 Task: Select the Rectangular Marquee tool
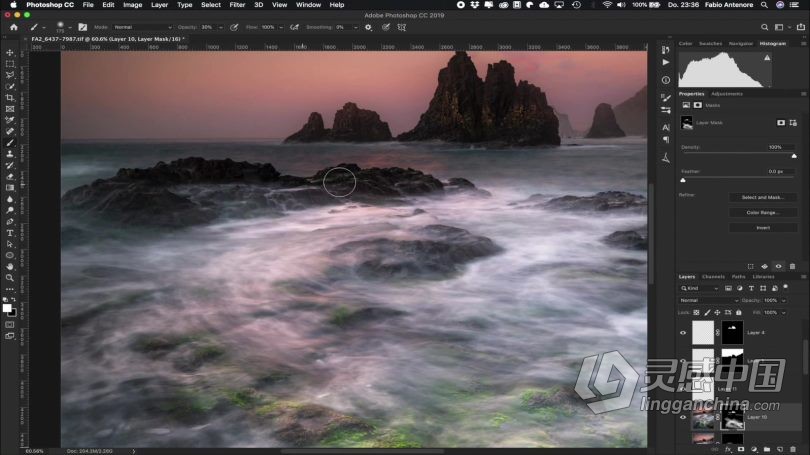[10, 64]
